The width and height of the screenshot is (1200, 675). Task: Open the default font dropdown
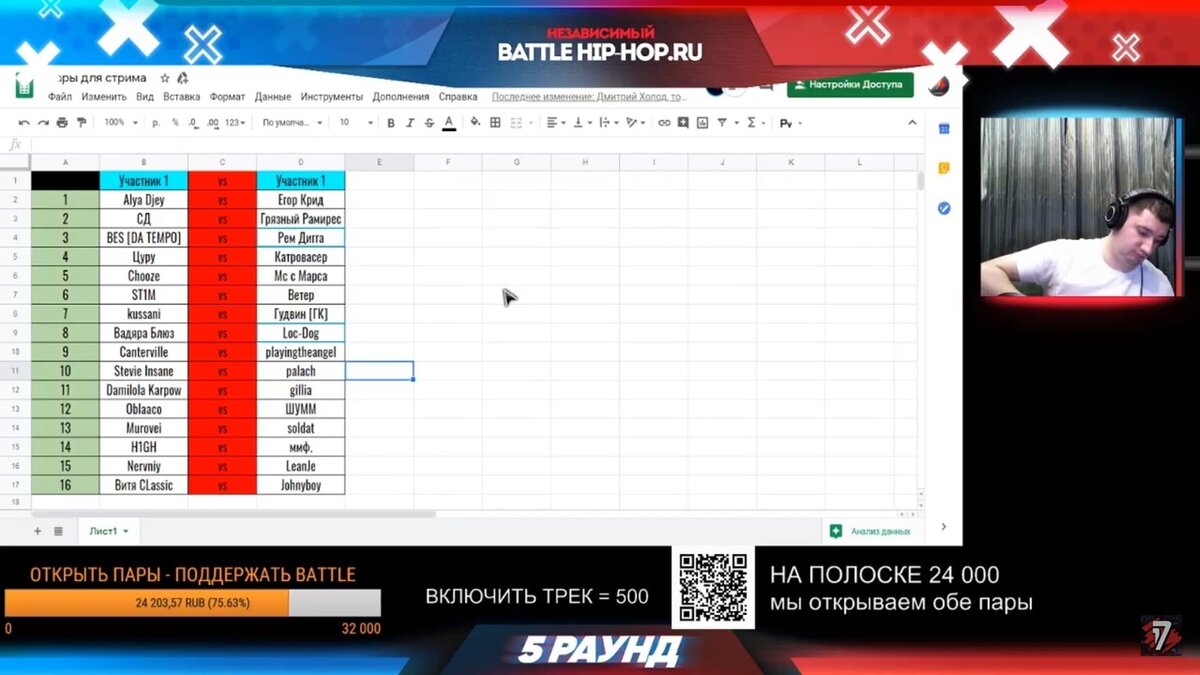pos(293,123)
